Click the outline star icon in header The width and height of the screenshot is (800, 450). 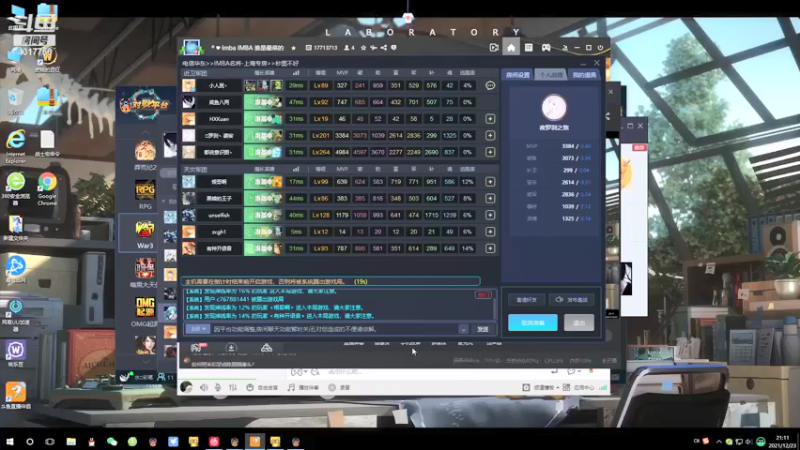(363, 47)
